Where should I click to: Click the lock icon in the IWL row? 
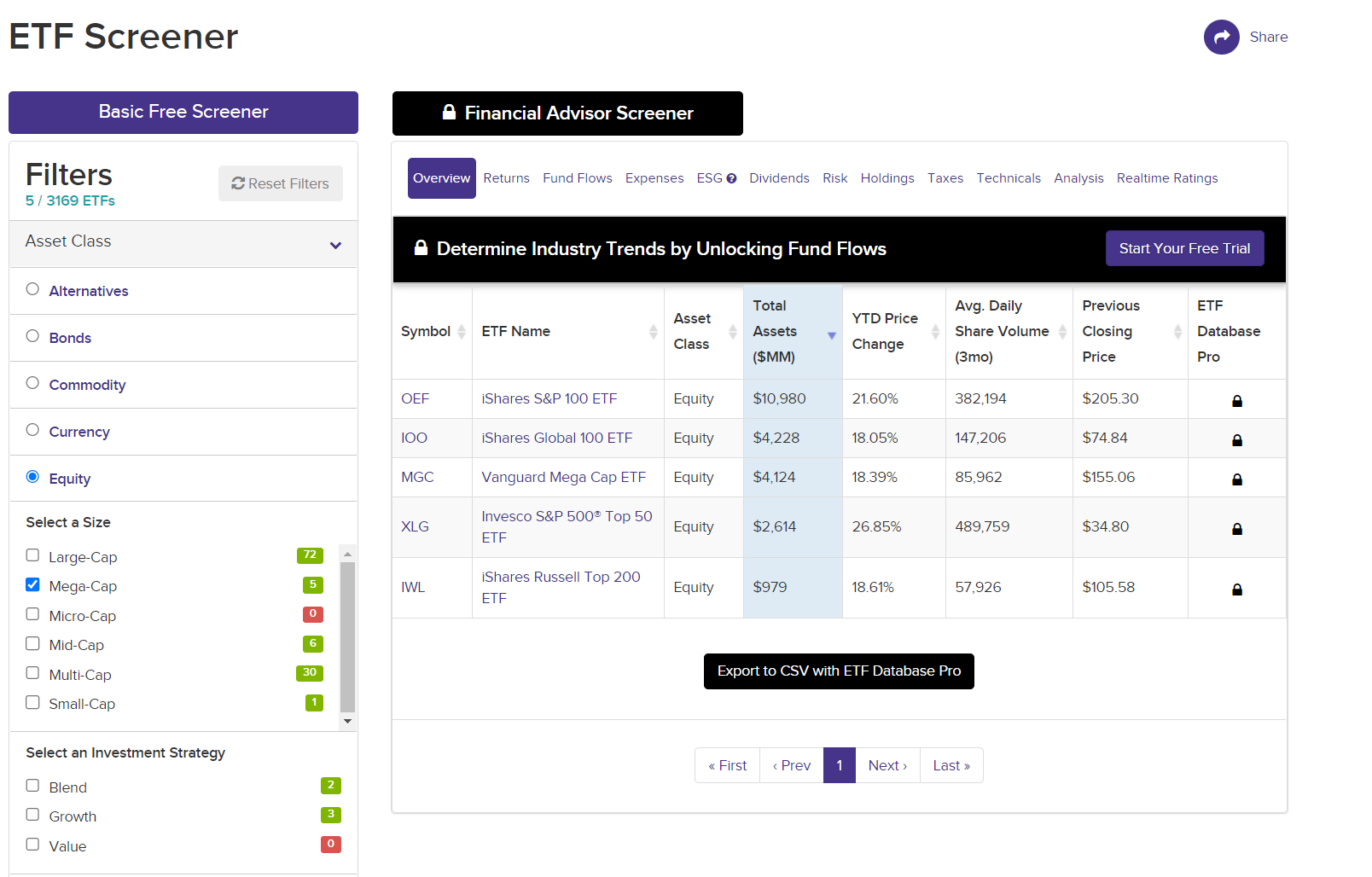[1236, 589]
